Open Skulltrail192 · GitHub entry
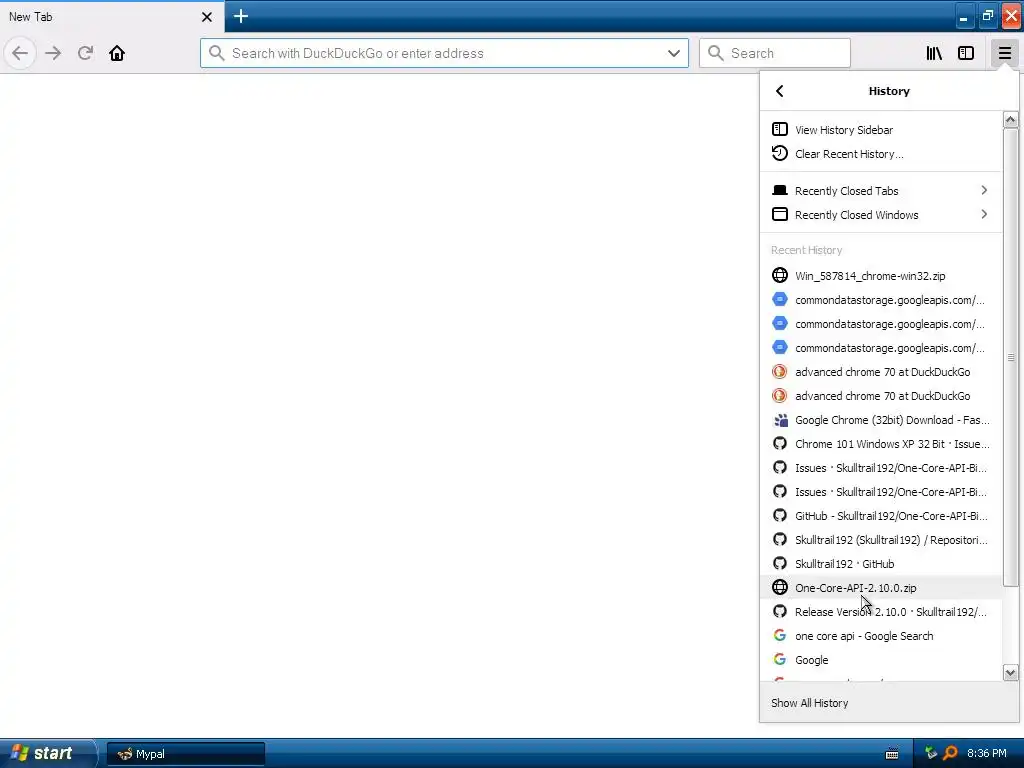Viewport: 1024px width, 768px height. pyautogui.click(x=881, y=564)
